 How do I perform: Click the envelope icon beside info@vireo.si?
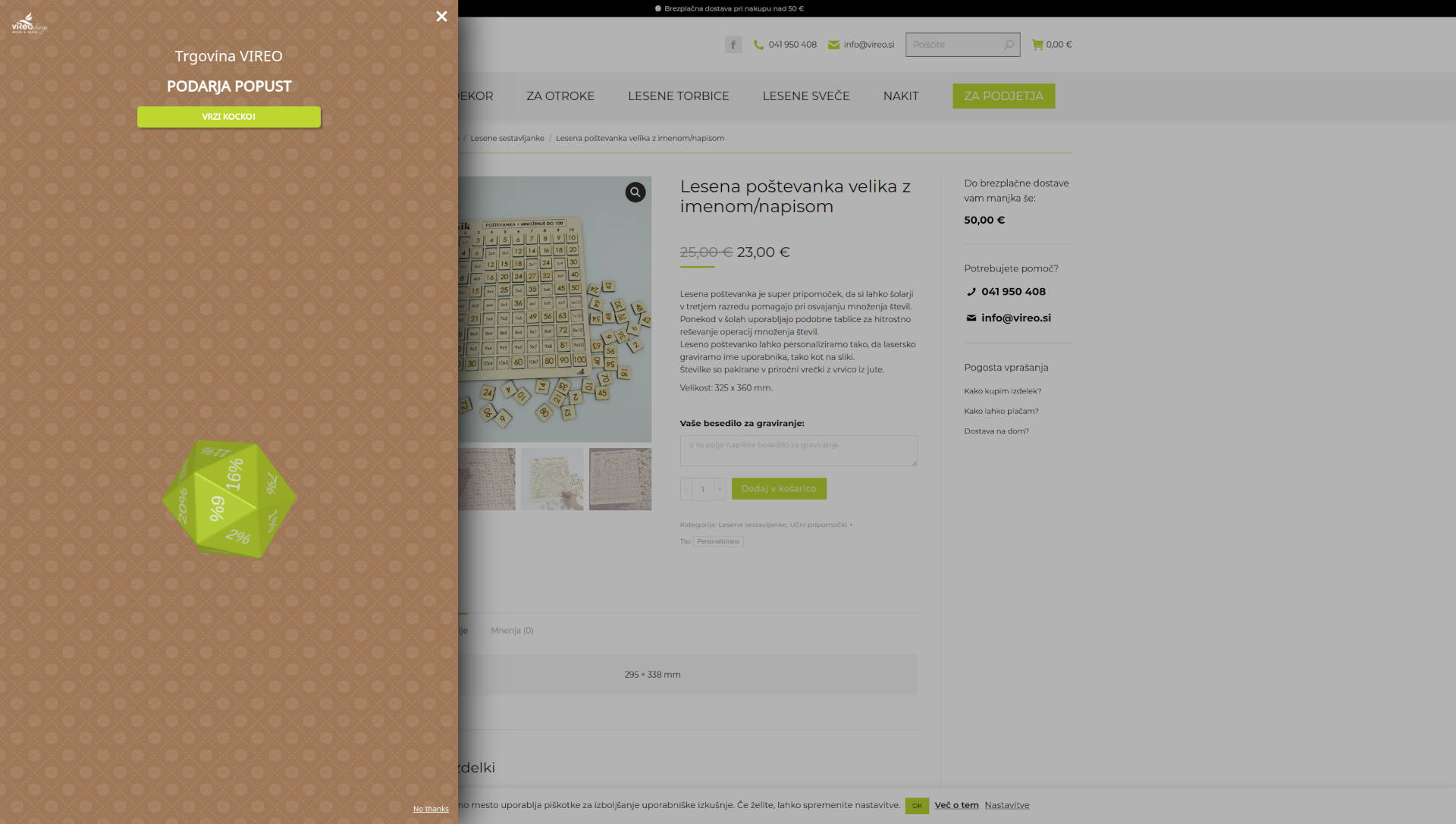point(833,45)
